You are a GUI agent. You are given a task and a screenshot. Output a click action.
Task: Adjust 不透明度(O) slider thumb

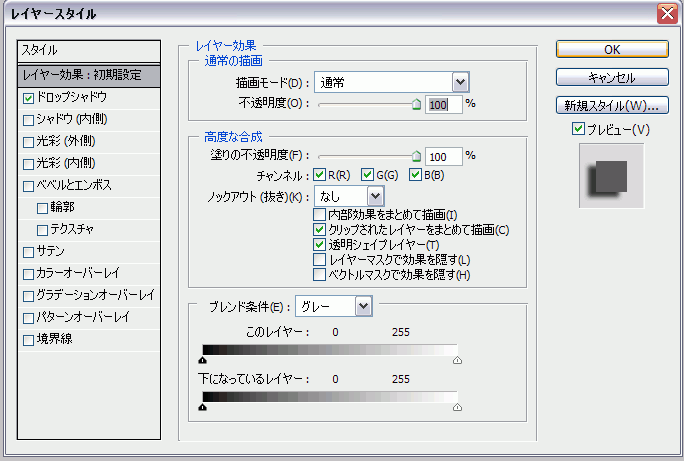coord(416,104)
